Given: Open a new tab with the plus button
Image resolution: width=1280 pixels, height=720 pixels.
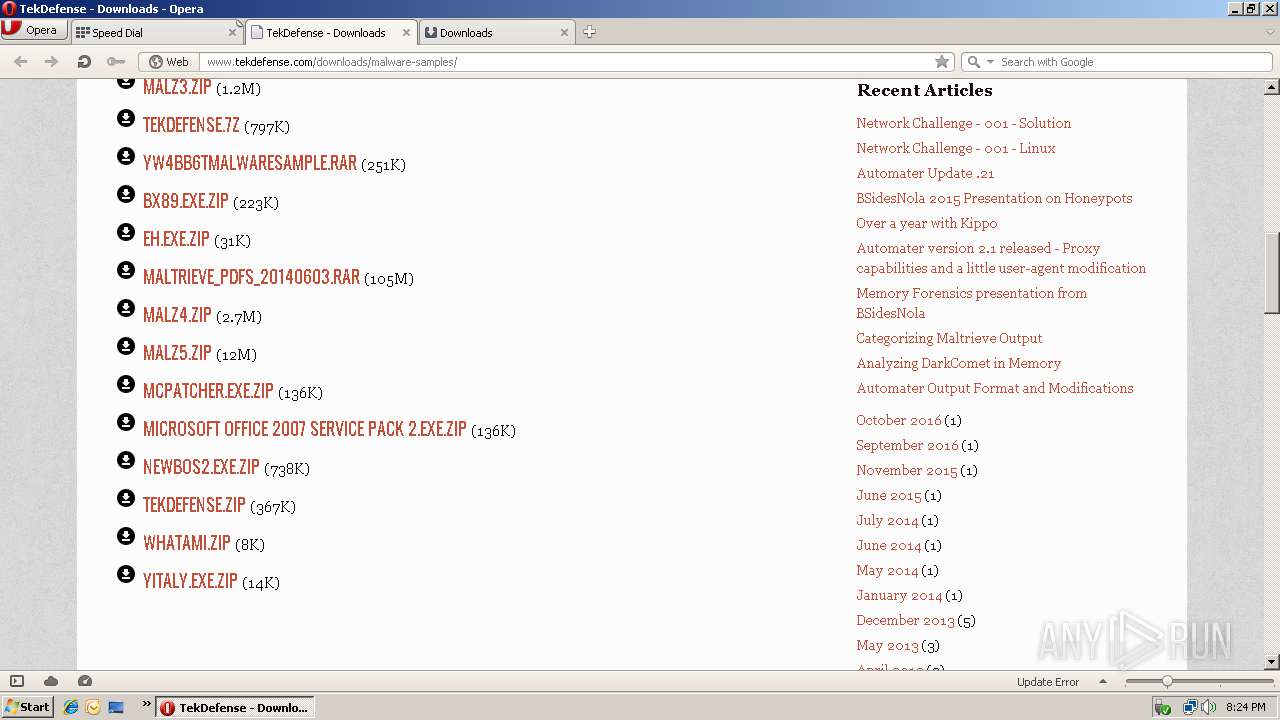Looking at the screenshot, I should coord(589,32).
